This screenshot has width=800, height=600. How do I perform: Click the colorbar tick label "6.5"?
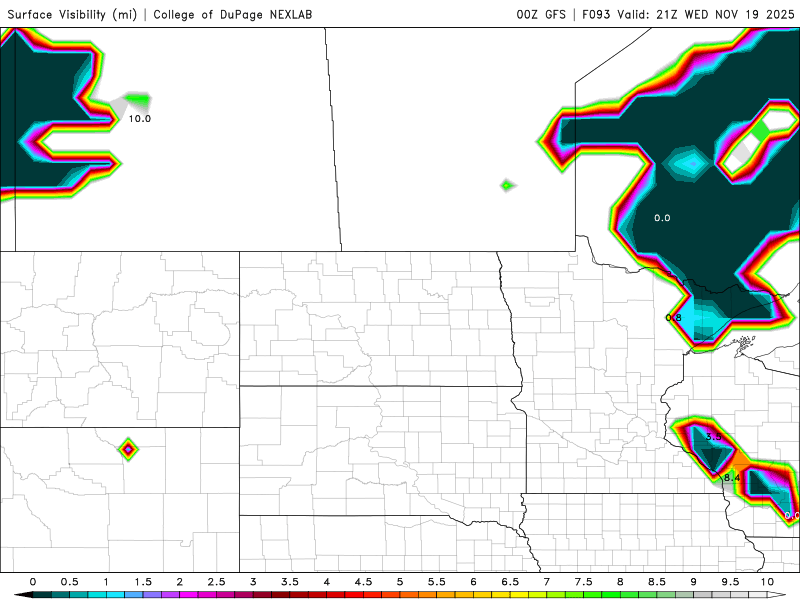(x=510, y=582)
